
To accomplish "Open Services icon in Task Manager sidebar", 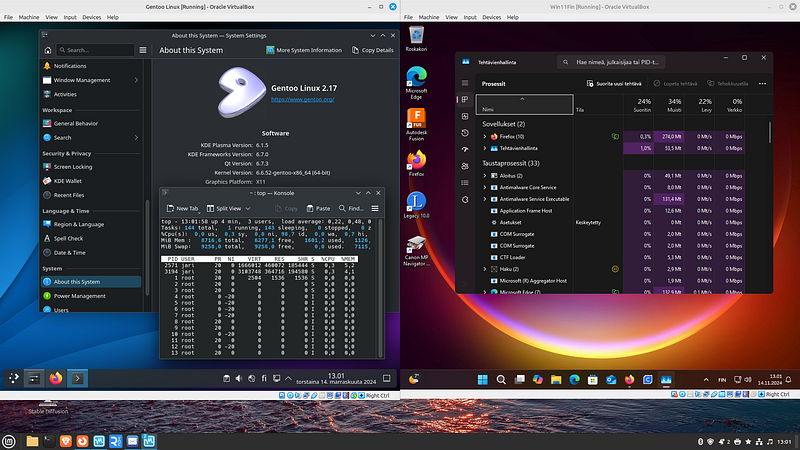I will pos(465,199).
